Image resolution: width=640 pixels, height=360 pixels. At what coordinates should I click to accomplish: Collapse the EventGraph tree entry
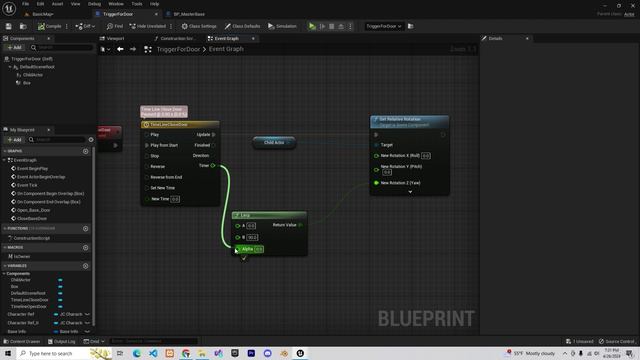coord(4,160)
